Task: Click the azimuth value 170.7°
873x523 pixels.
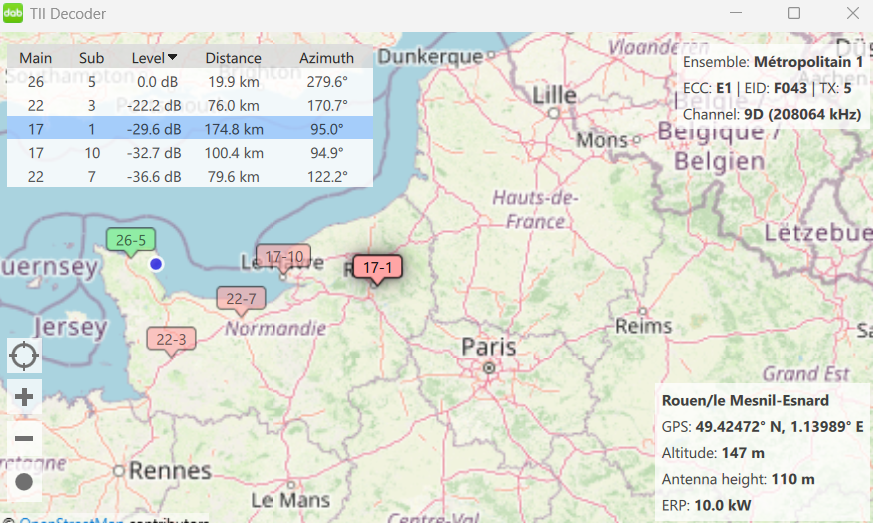Action: [327, 105]
